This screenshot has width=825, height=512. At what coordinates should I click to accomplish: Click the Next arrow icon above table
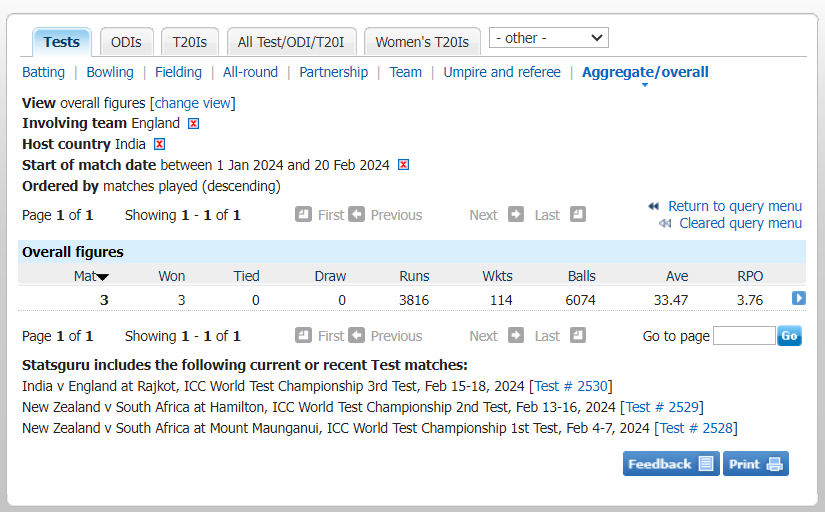tap(516, 214)
